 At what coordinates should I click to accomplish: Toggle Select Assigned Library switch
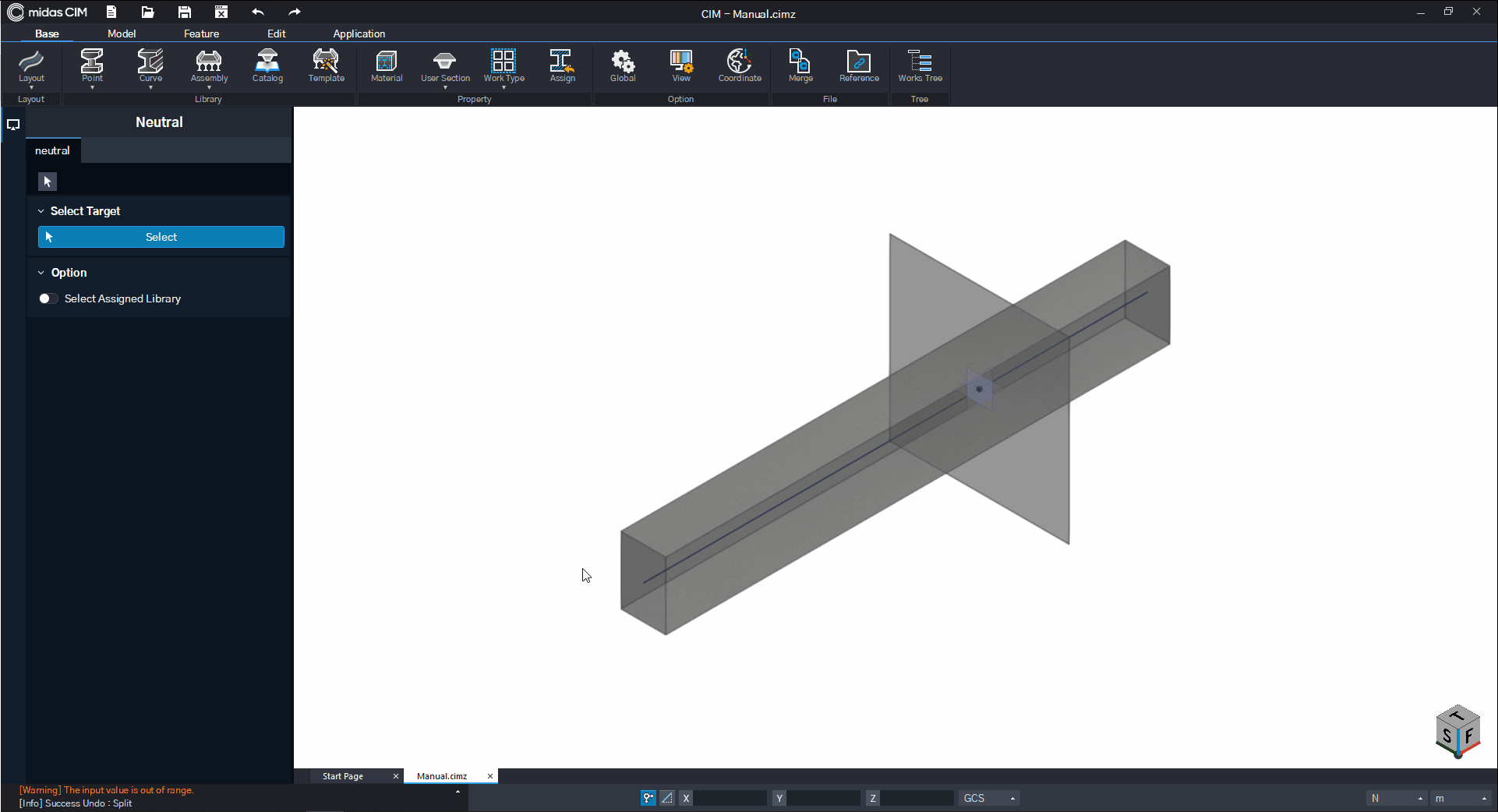point(48,298)
